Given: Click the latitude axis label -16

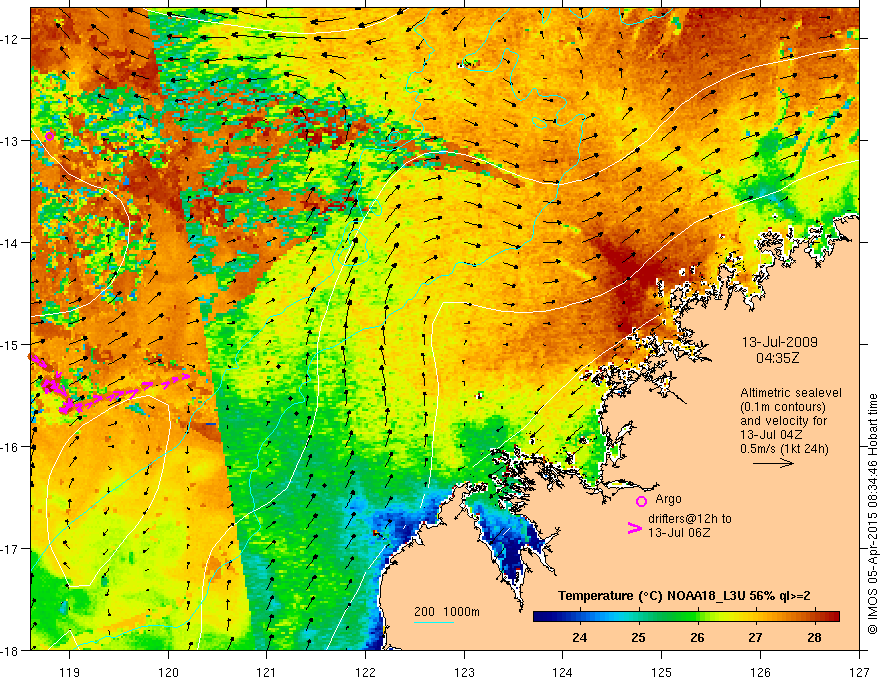Looking at the screenshot, I should coord(11,446).
